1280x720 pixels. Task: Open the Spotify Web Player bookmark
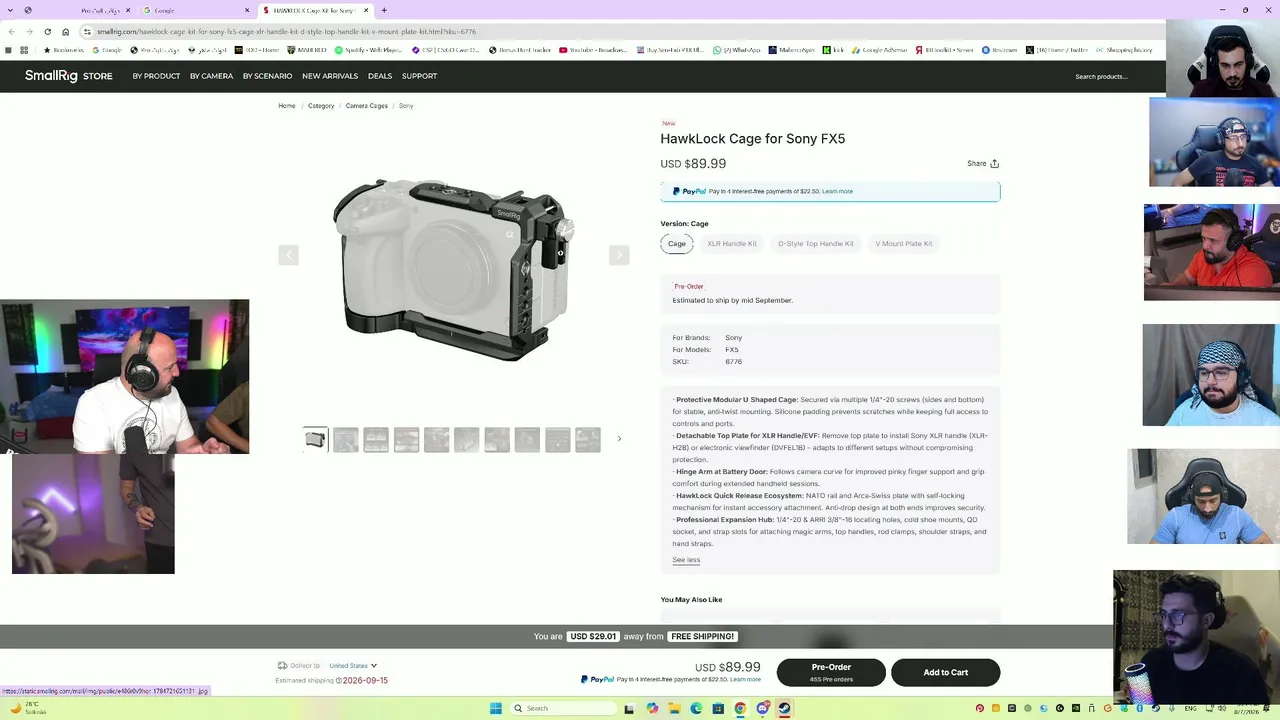pyautogui.click(x=368, y=50)
